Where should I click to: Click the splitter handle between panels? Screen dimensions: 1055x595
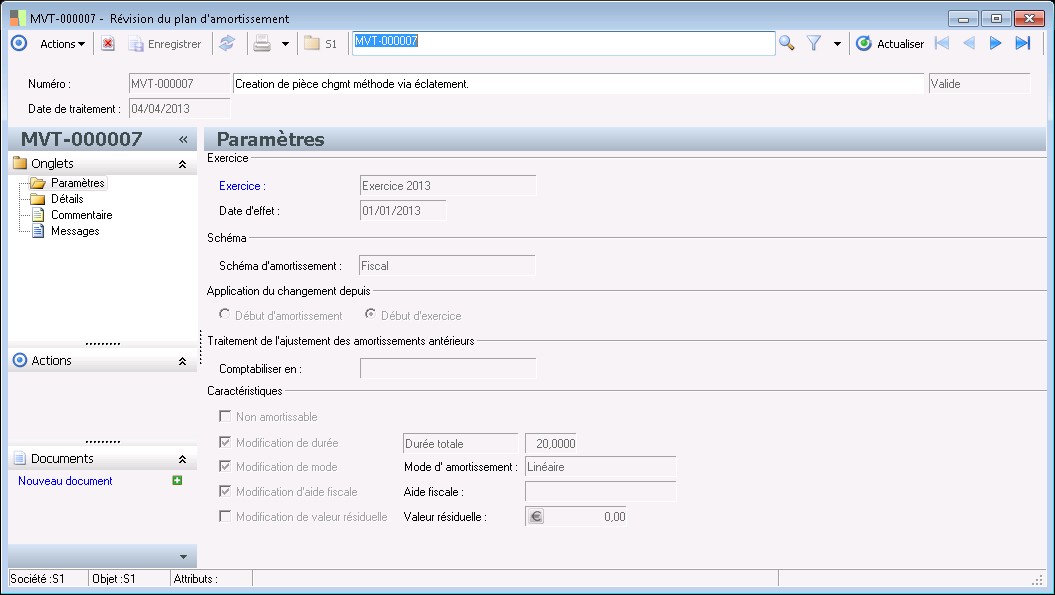tap(201, 347)
